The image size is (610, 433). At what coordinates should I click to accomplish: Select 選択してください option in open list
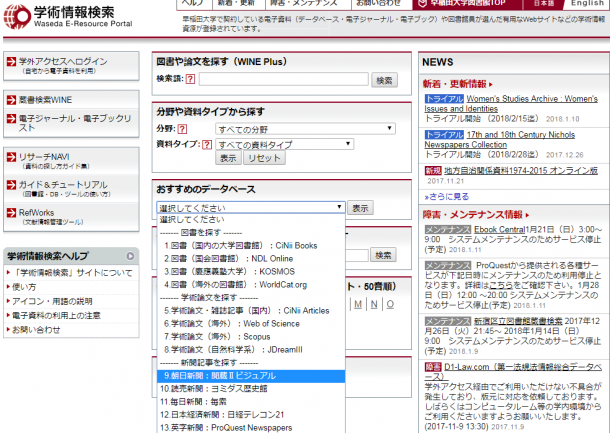tap(251, 219)
